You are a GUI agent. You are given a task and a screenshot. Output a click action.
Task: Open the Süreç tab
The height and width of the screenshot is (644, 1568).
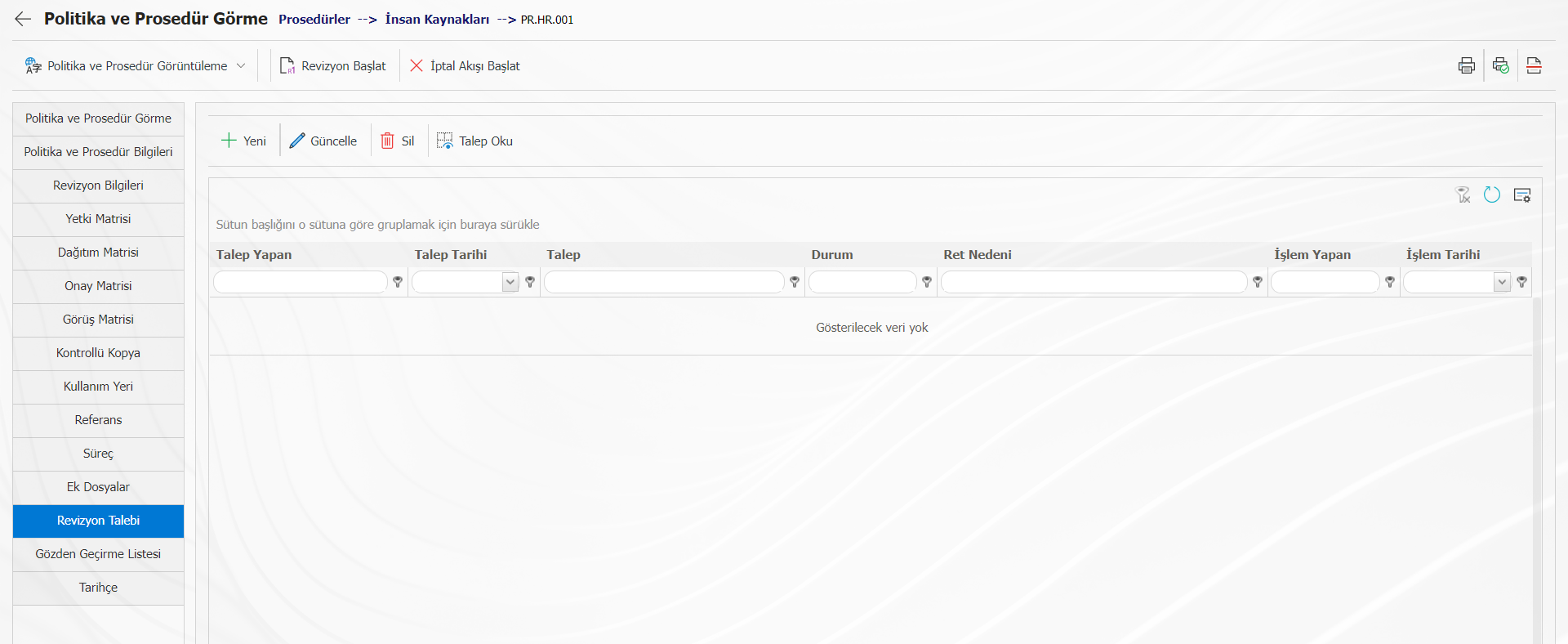click(98, 454)
